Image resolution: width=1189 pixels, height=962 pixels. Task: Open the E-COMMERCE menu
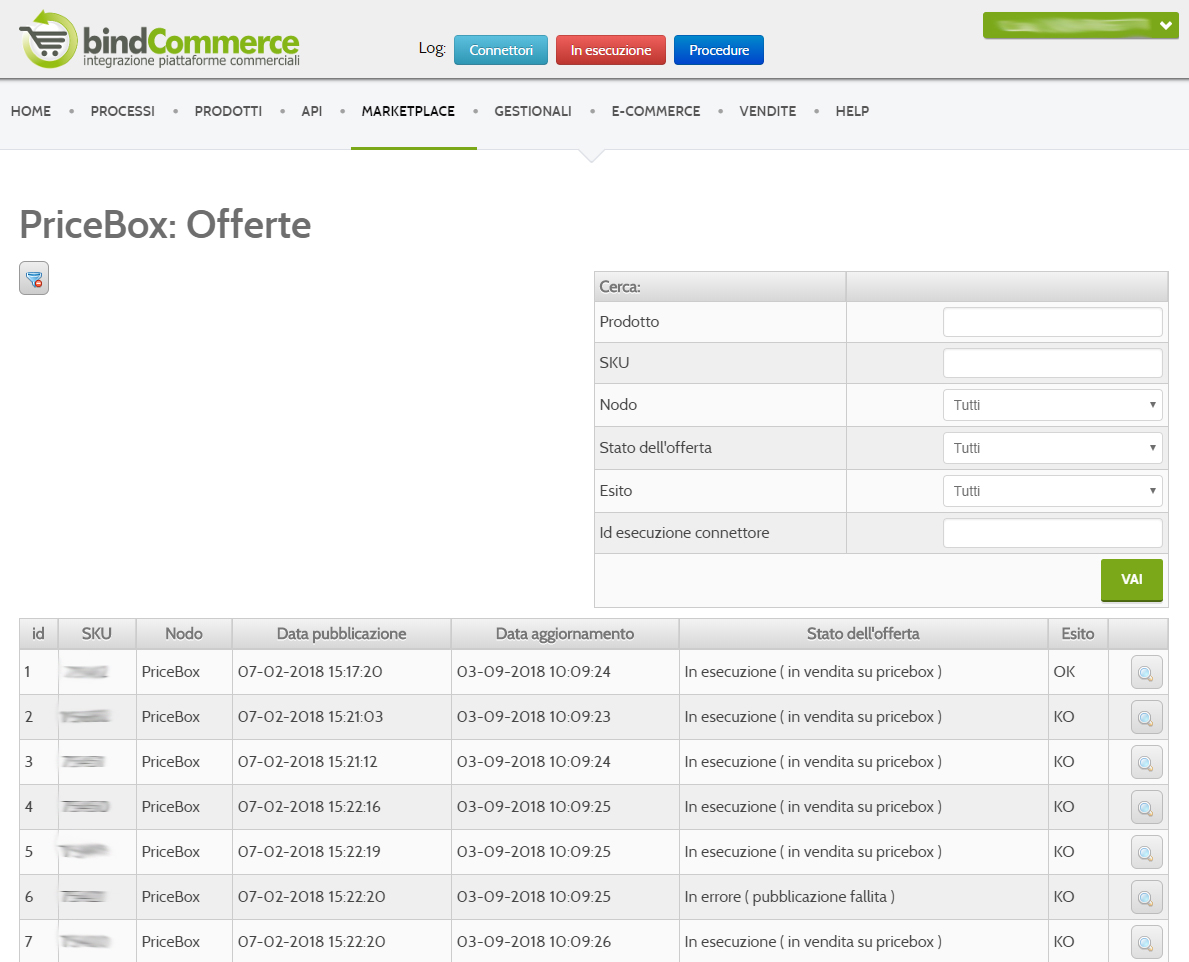coord(656,111)
